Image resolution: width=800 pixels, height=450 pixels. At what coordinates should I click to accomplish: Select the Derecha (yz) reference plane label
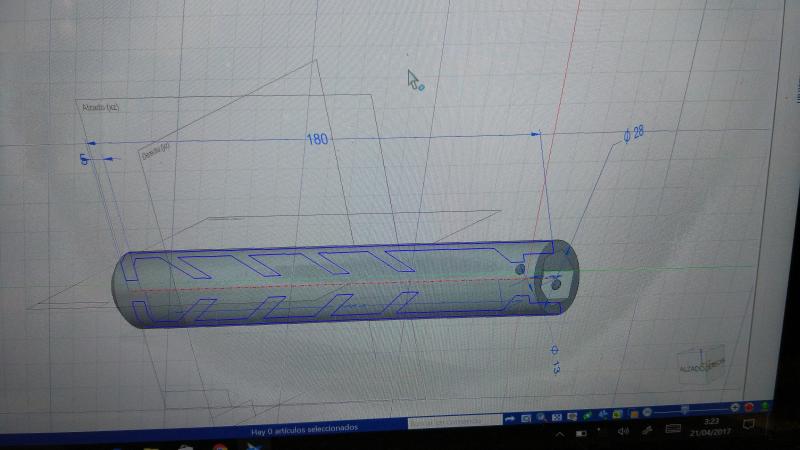coord(156,153)
